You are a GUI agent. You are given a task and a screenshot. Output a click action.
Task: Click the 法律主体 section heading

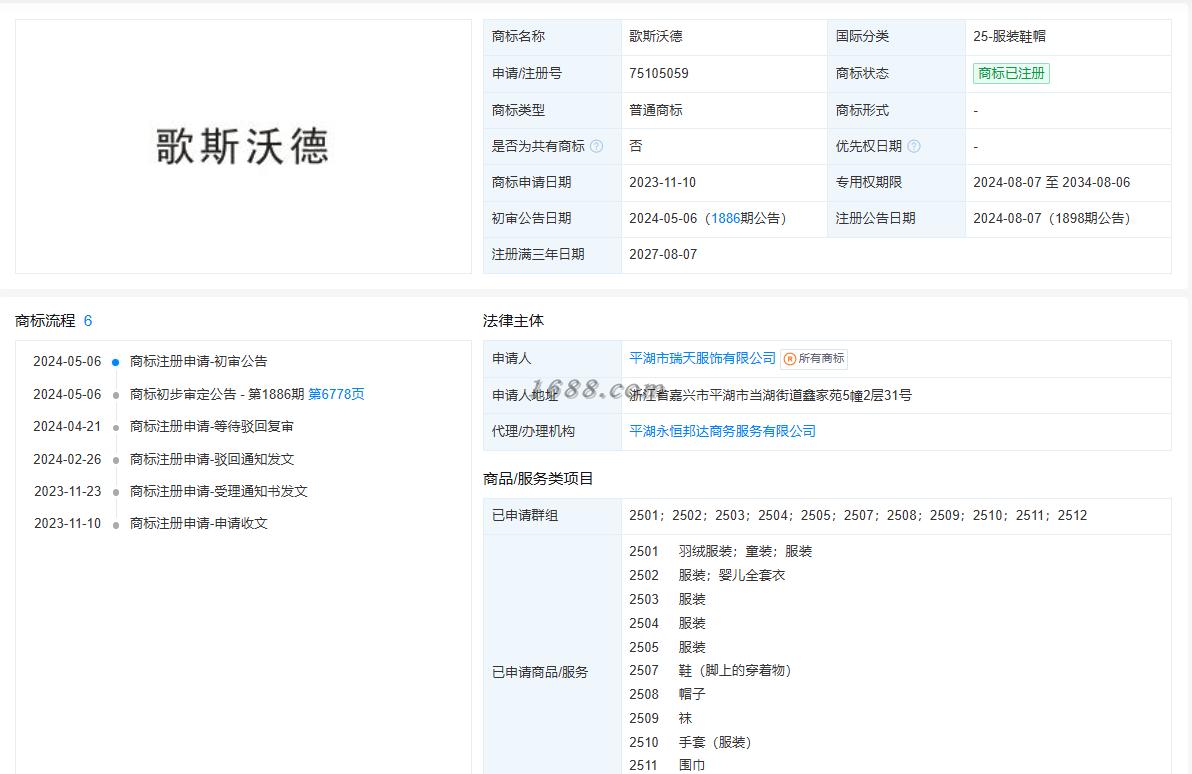coord(513,321)
